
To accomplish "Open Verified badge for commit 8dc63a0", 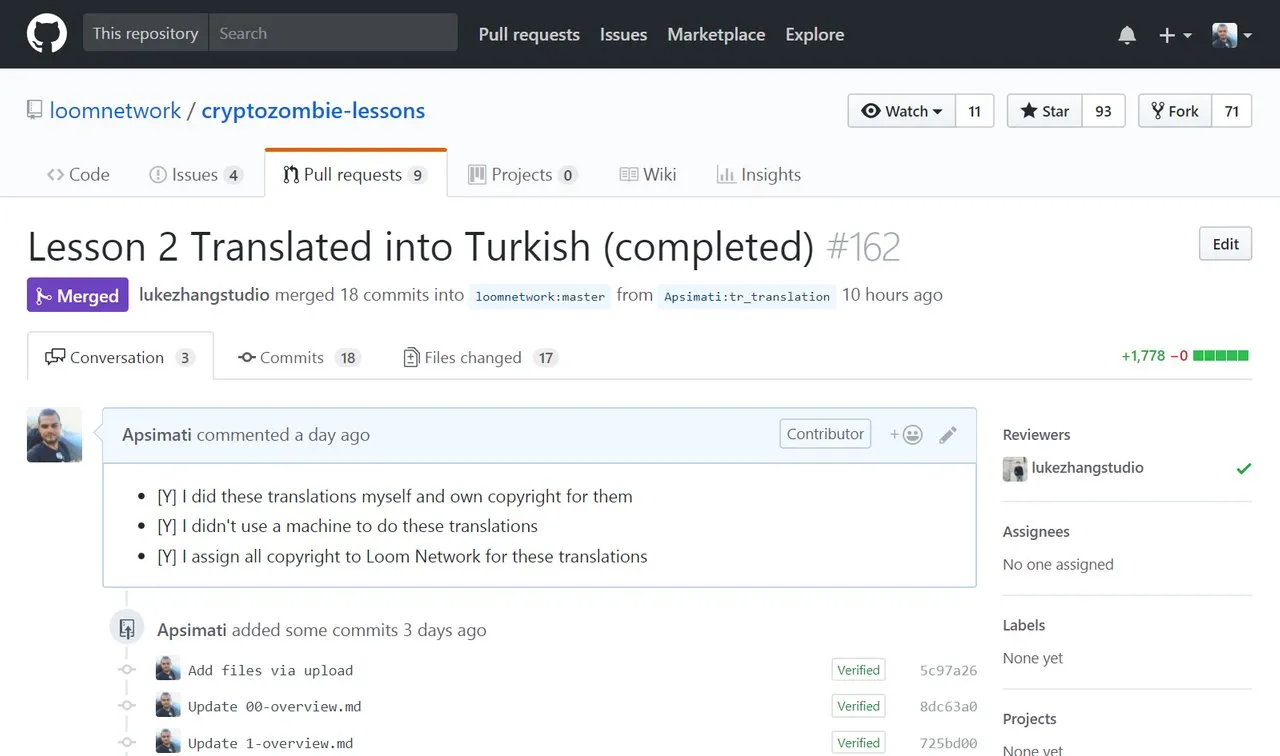I will 858,706.
